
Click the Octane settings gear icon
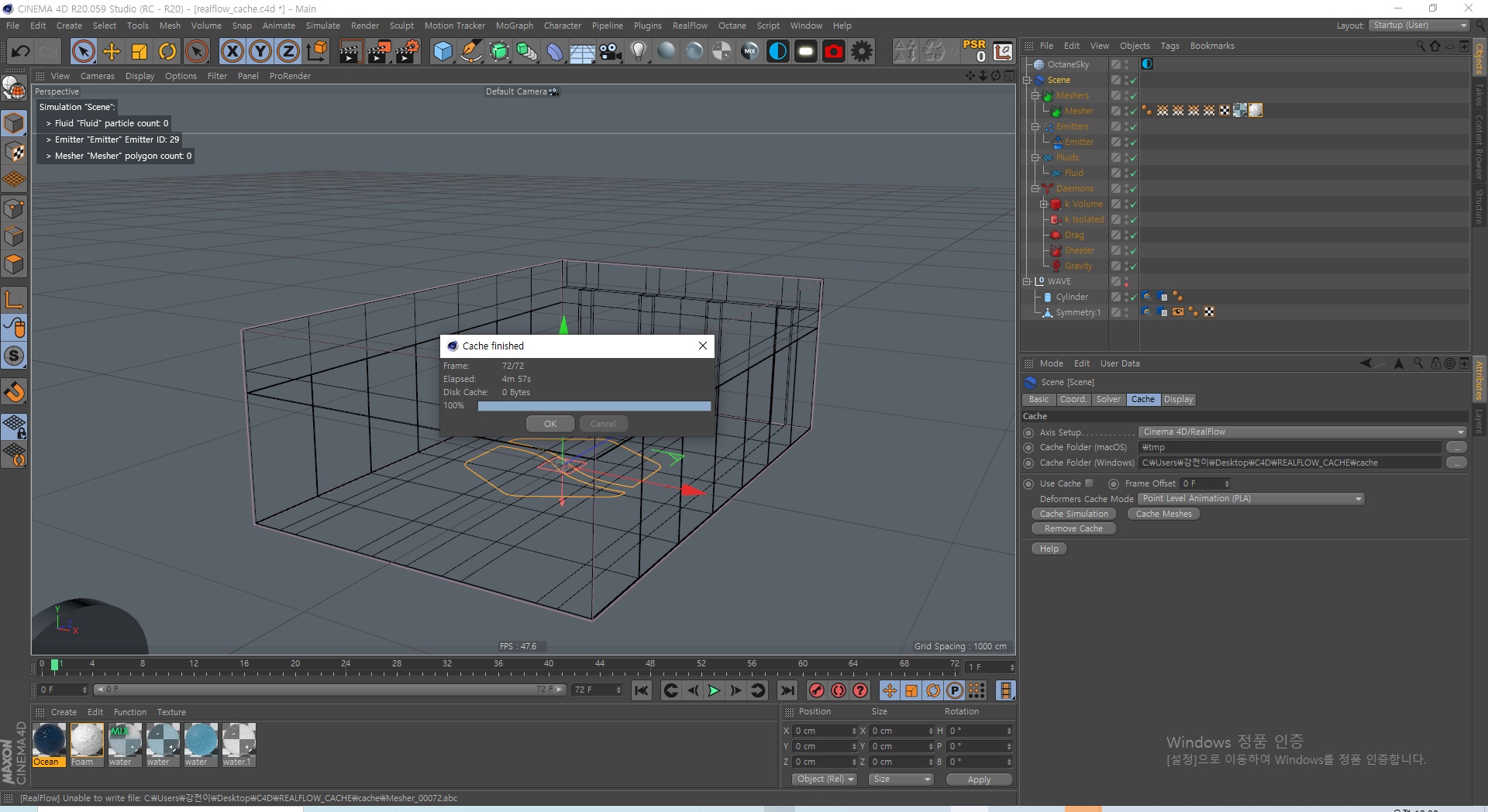coord(862,52)
